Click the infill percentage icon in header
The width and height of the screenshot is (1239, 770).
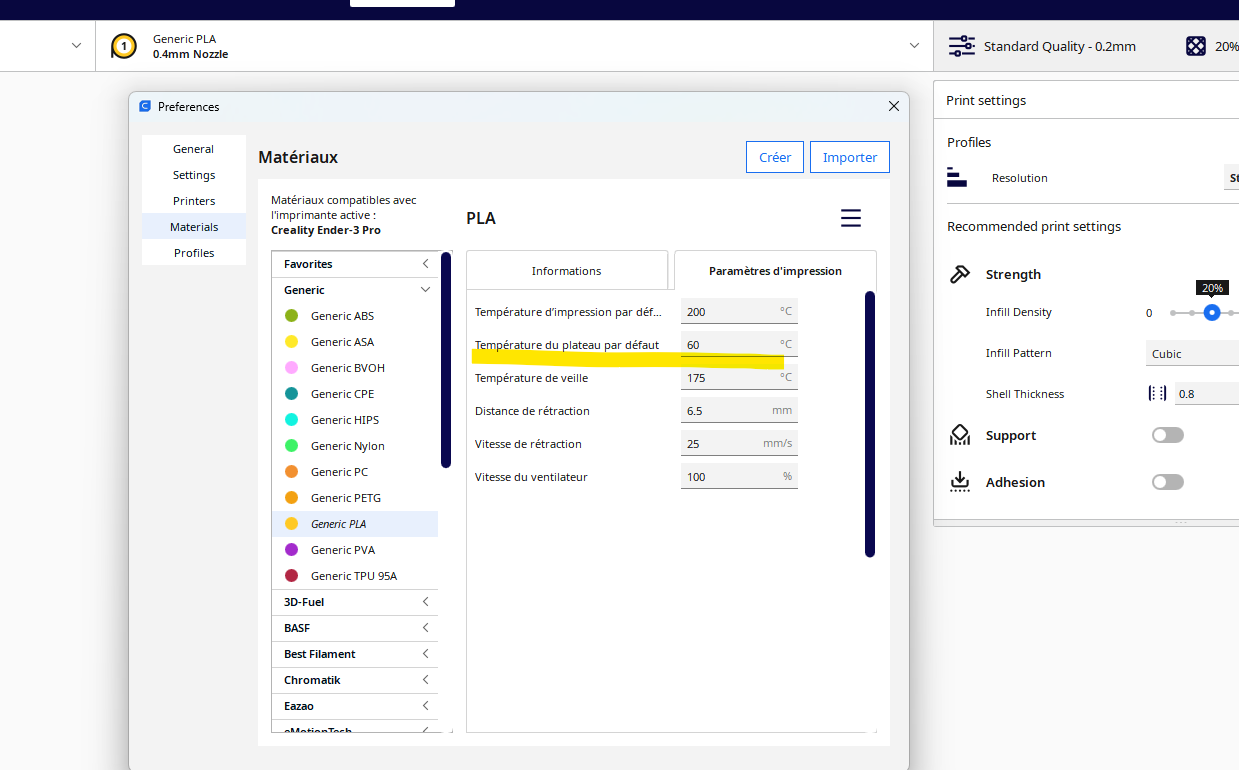1195,46
